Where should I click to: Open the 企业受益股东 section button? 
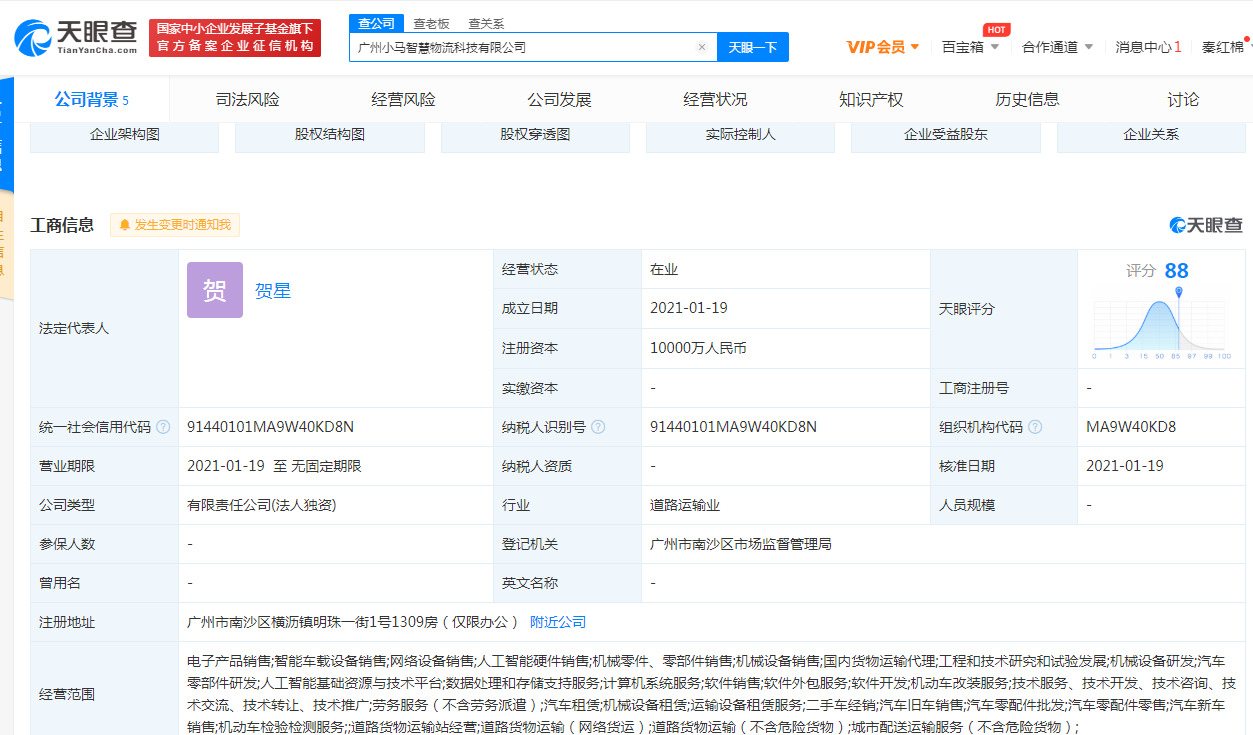(946, 135)
